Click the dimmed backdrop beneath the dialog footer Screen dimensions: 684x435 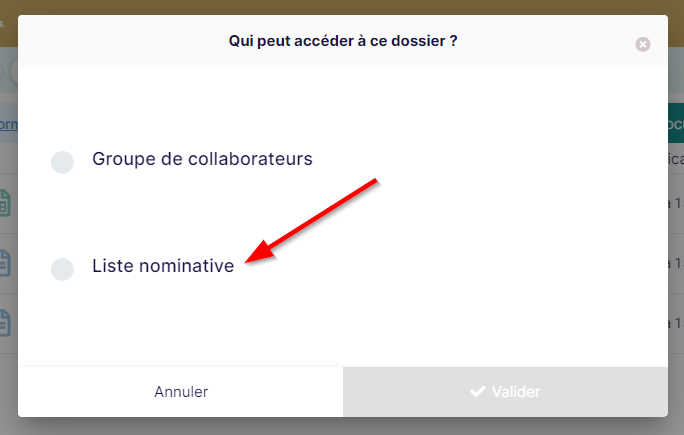[x=342, y=426]
